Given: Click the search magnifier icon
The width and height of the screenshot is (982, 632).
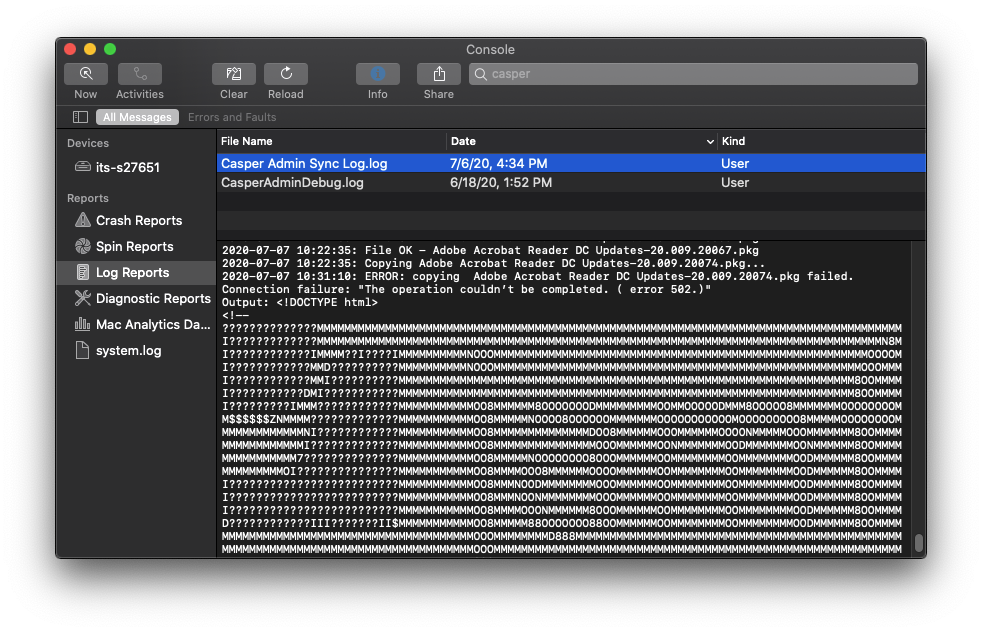Looking at the screenshot, I should tap(480, 74).
